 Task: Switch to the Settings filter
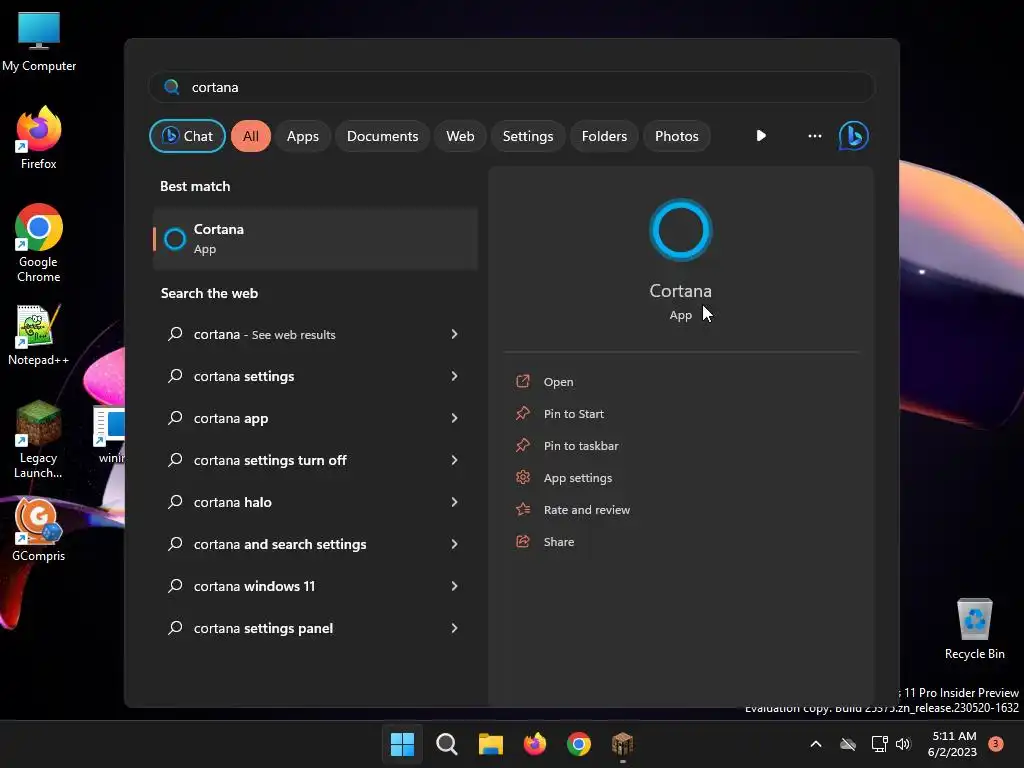(528, 136)
